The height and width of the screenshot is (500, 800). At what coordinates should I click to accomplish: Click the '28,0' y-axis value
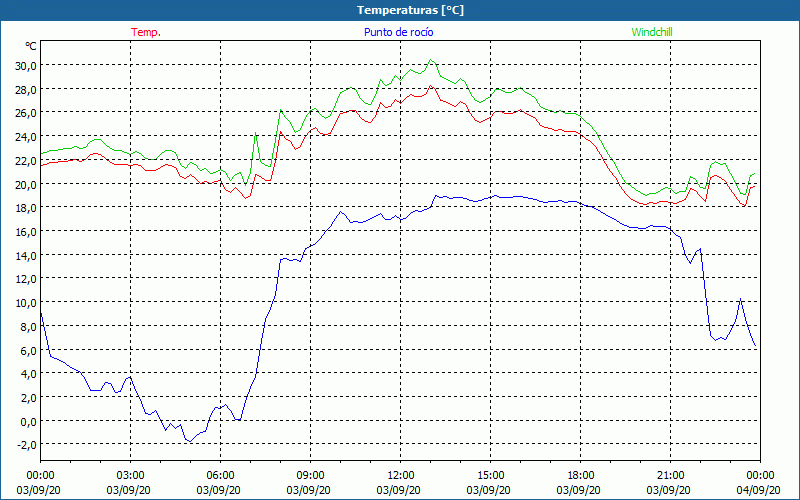click(x=26, y=89)
